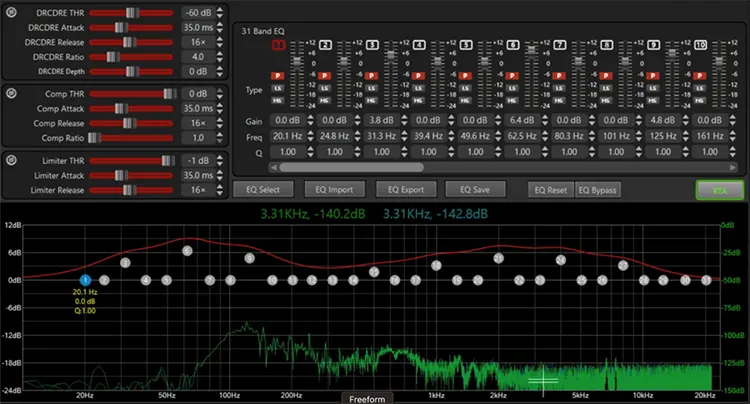
Task: Click the band 1 Gain stepper arrows
Action: (310, 120)
